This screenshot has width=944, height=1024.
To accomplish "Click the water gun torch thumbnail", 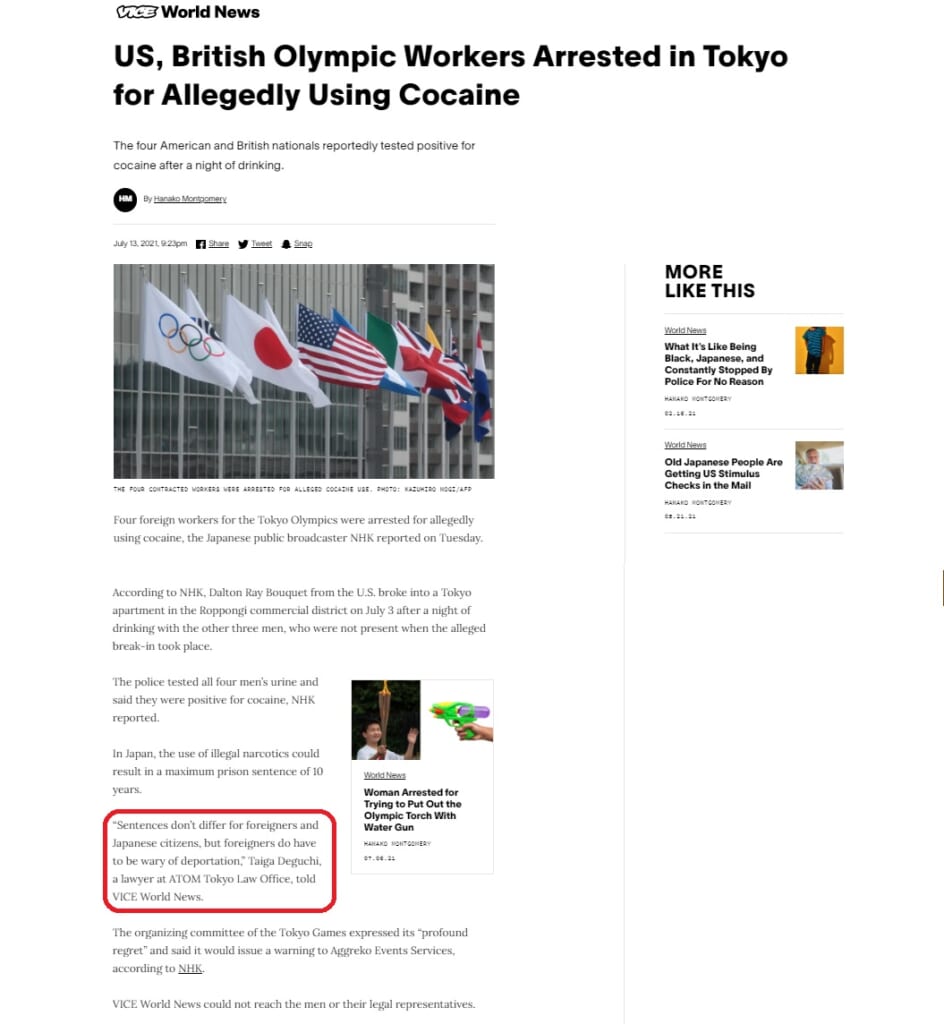I will [422, 720].
